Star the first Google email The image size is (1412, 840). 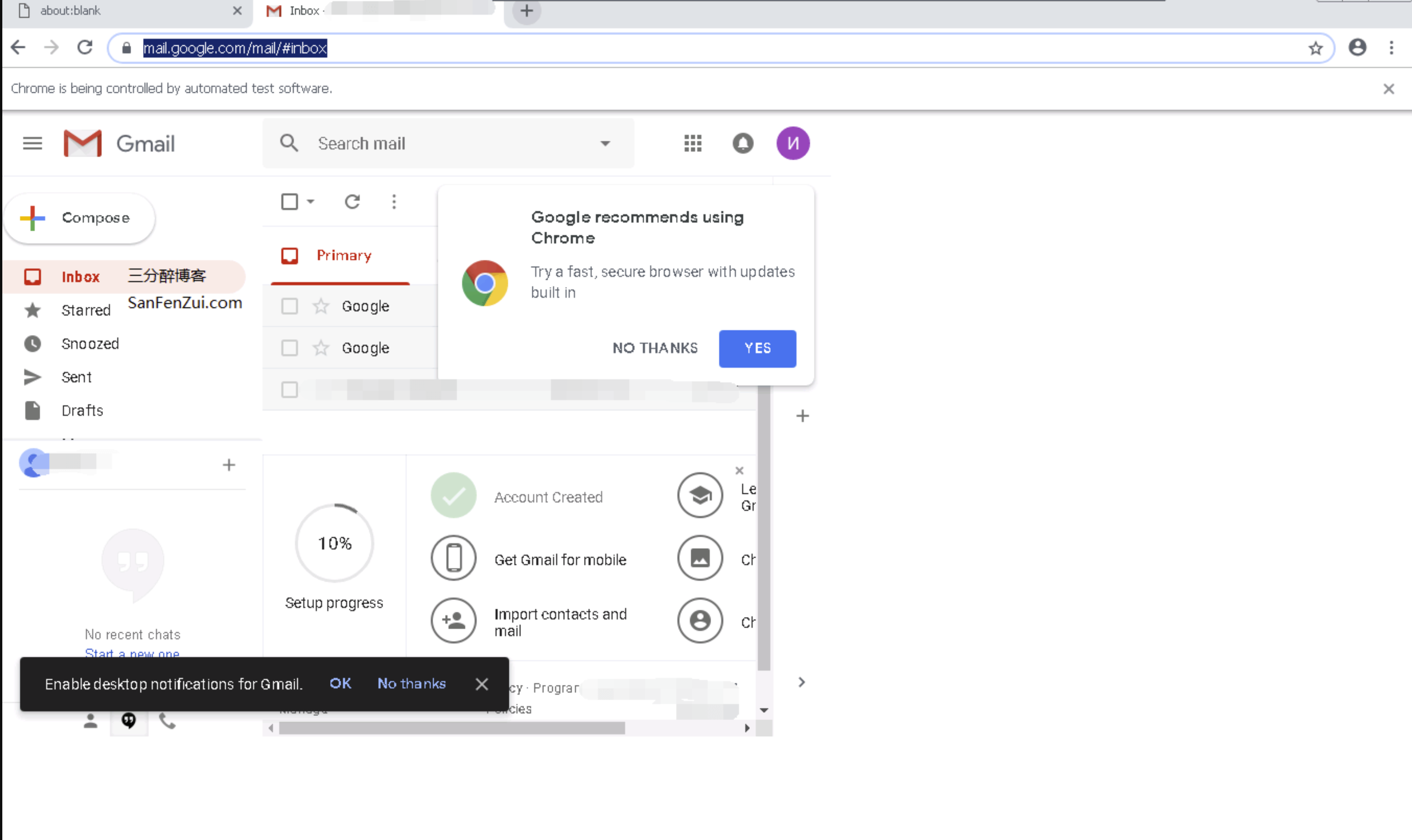click(320, 306)
